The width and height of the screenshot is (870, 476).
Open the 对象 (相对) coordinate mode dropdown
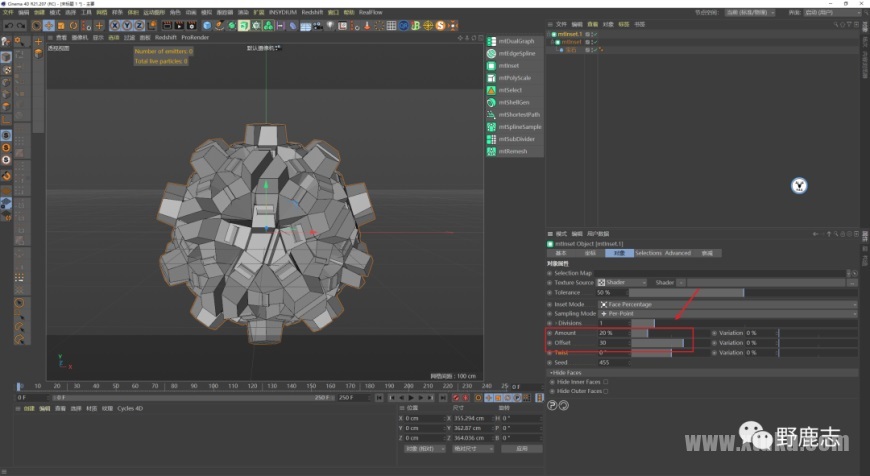pos(424,449)
